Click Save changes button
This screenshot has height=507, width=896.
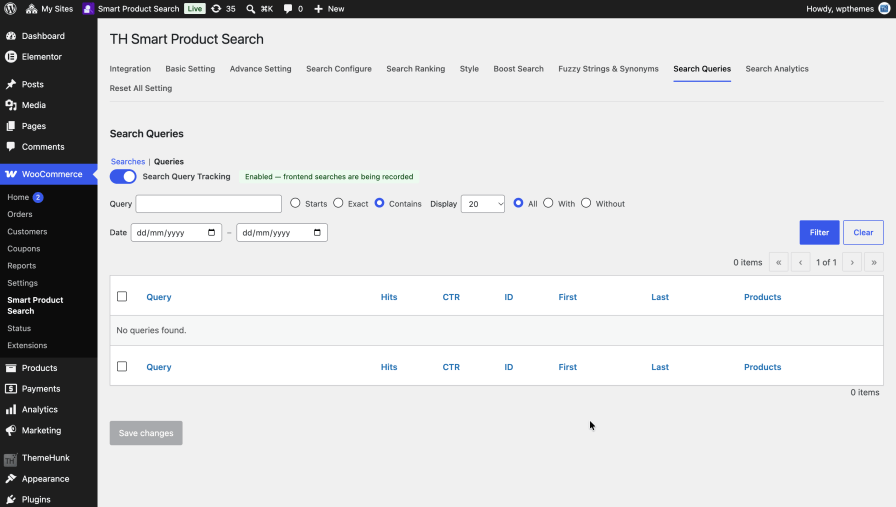click(x=146, y=433)
